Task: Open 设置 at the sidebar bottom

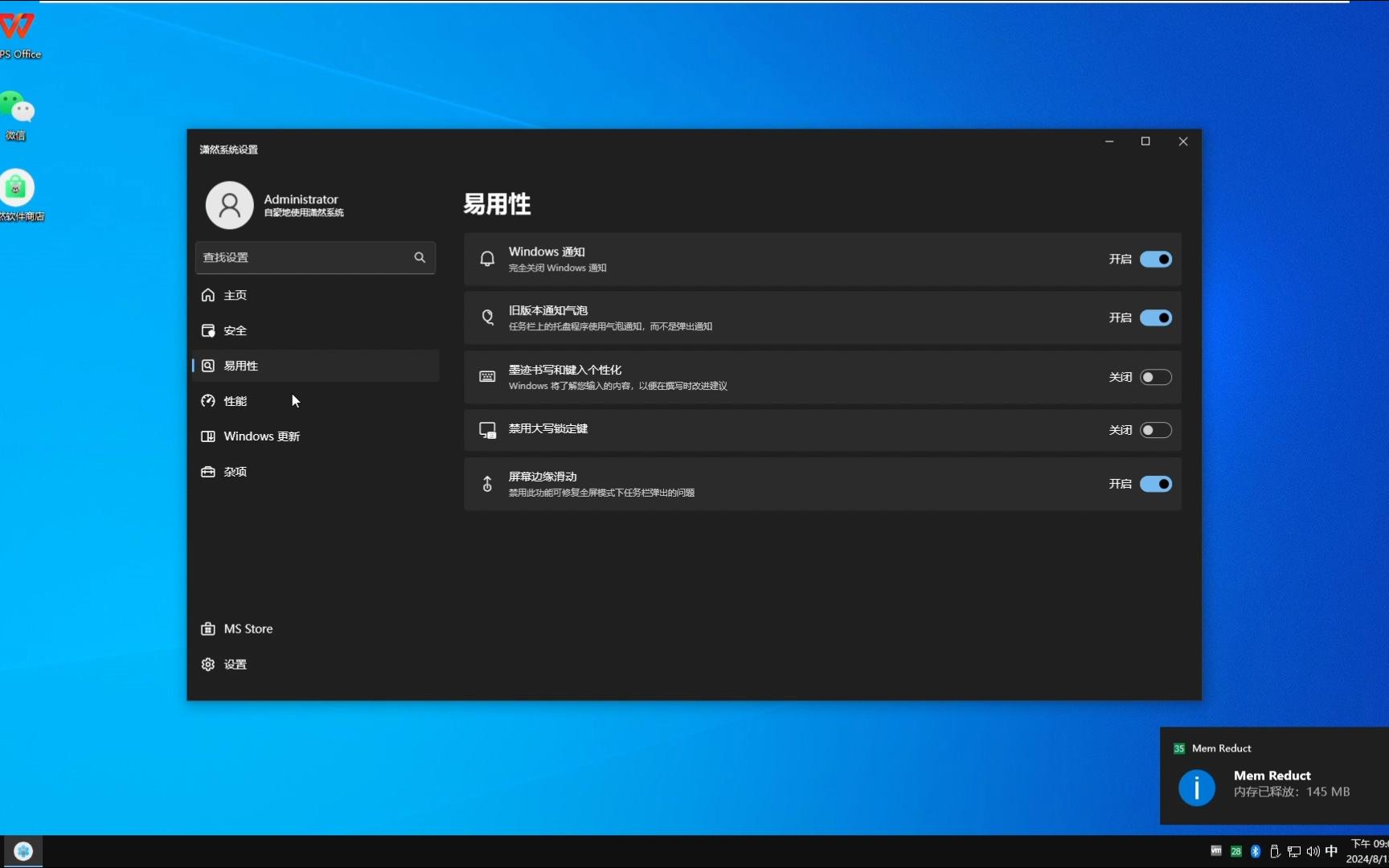Action: (316, 664)
